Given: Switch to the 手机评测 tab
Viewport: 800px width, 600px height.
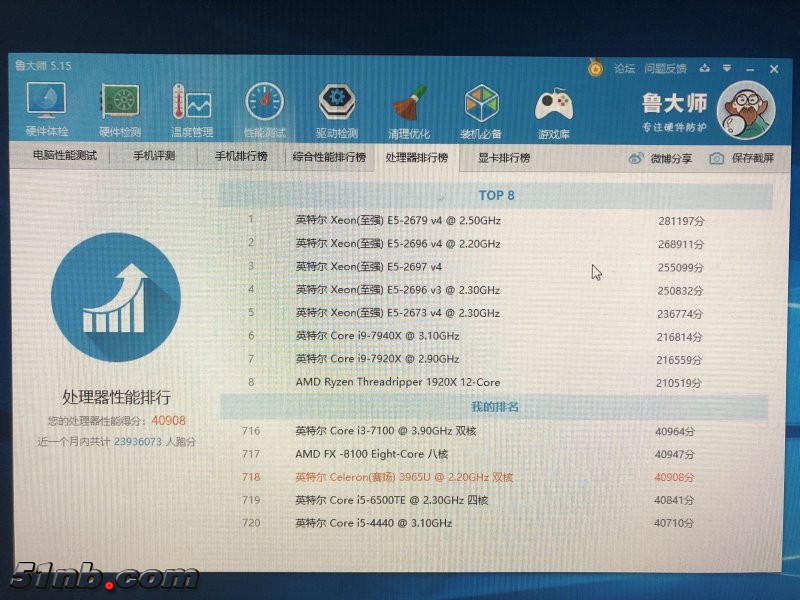Looking at the screenshot, I should pyautogui.click(x=154, y=156).
